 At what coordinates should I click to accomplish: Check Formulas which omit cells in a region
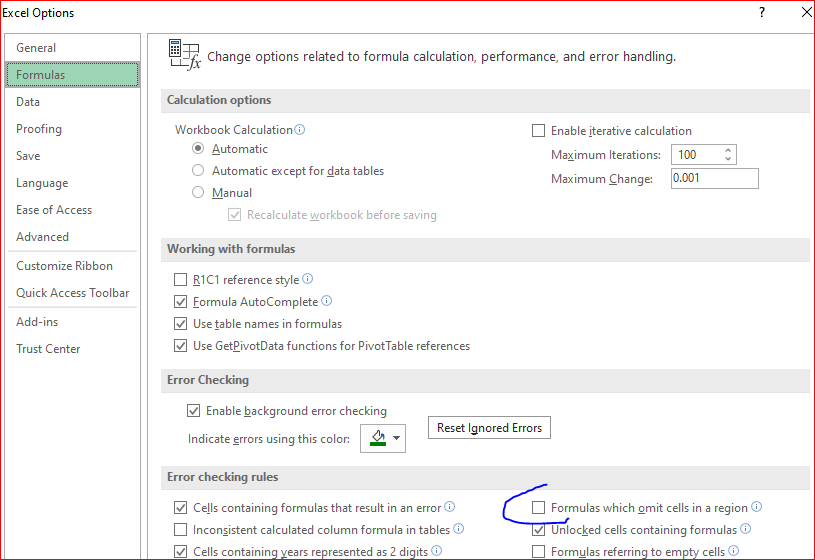coord(538,507)
